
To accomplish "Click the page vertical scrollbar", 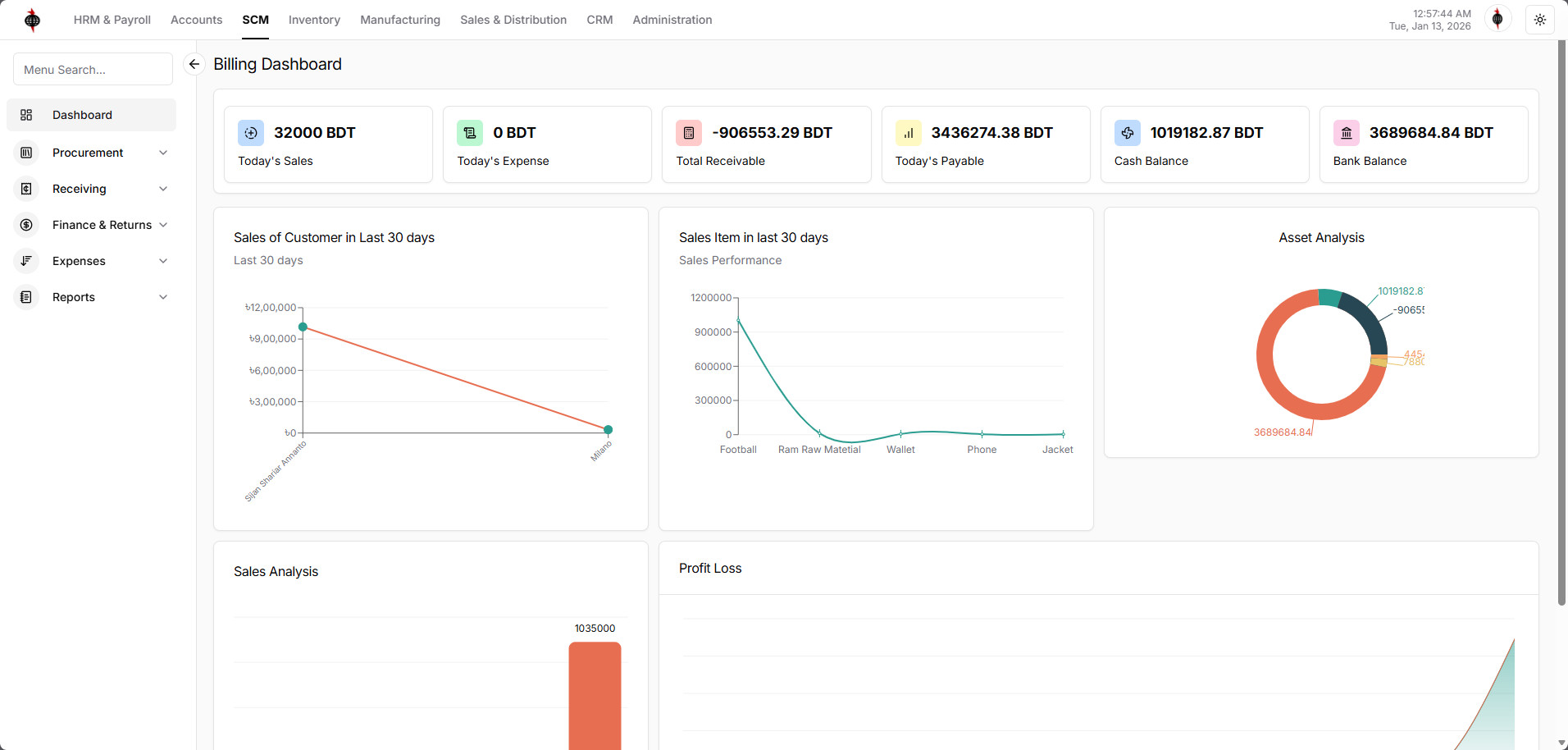I will [x=1561, y=322].
